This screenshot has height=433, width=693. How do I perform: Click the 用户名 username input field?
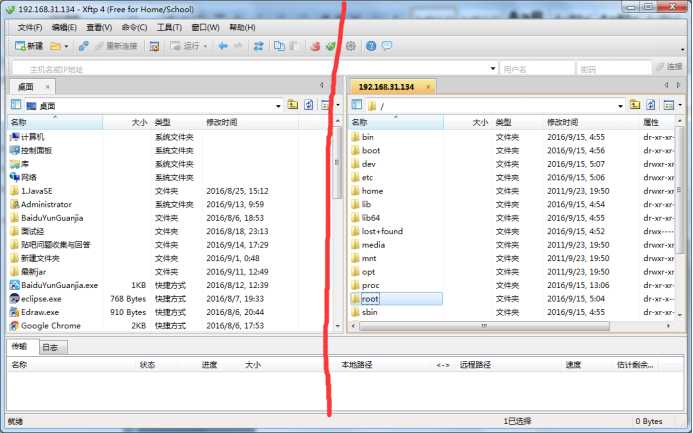tap(537, 69)
